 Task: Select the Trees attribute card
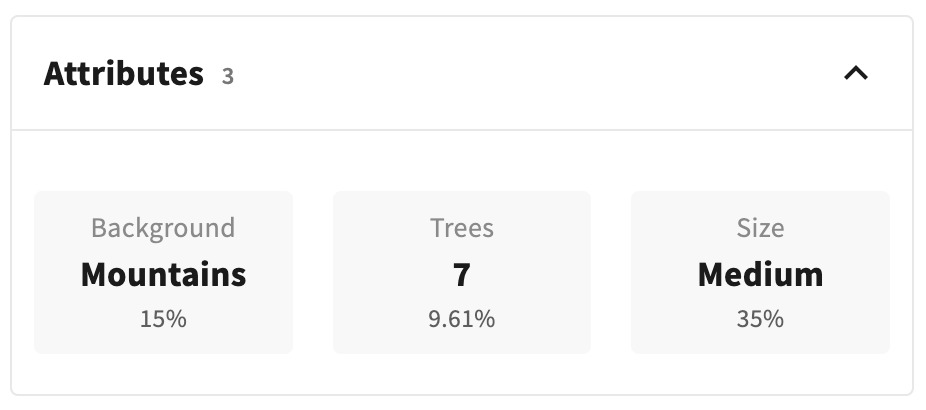point(461,272)
